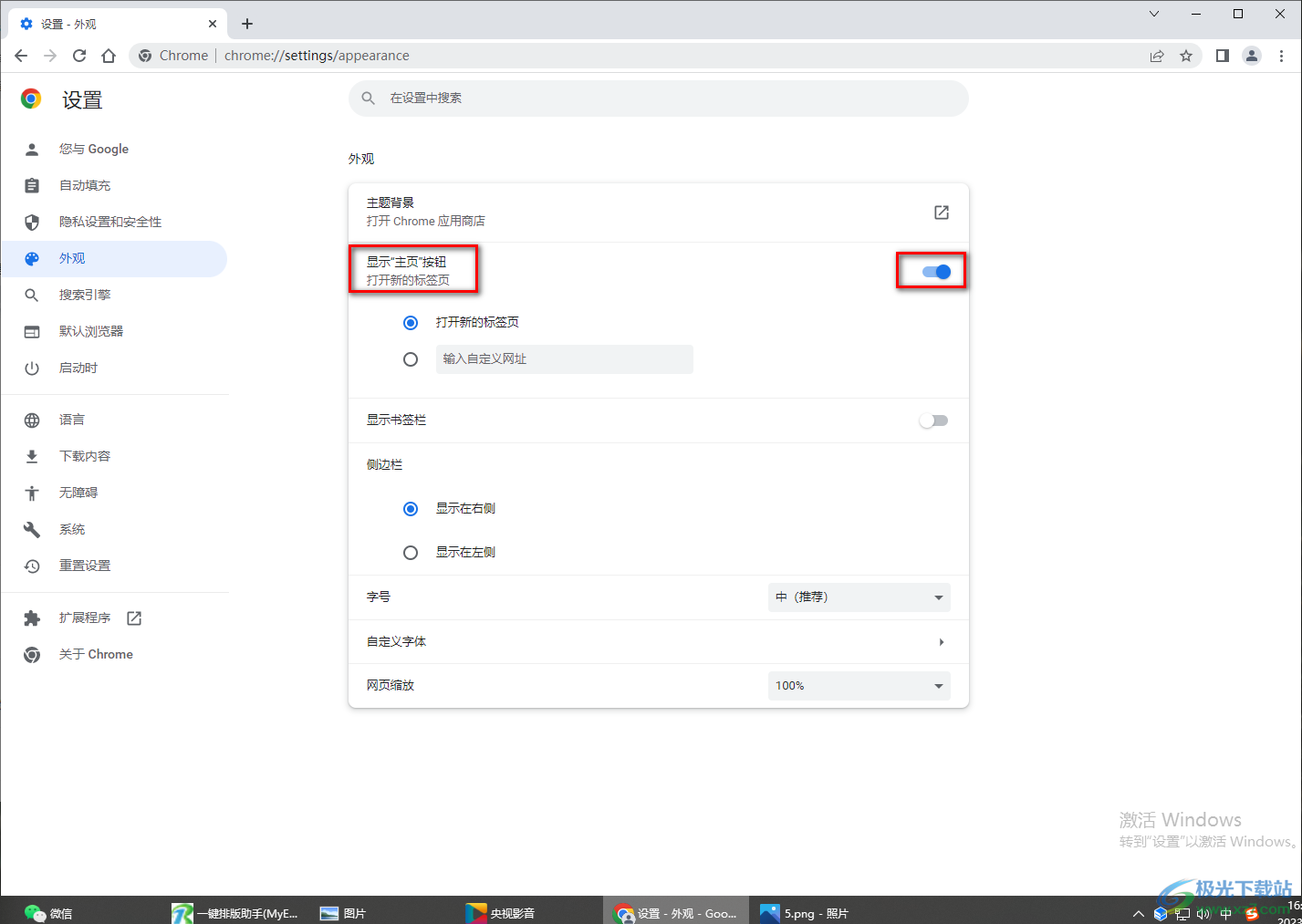Image resolution: width=1302 pixels, height=924 pixels.
Task: Open a new tab with plus button
Action: click(x=247, y=24)
